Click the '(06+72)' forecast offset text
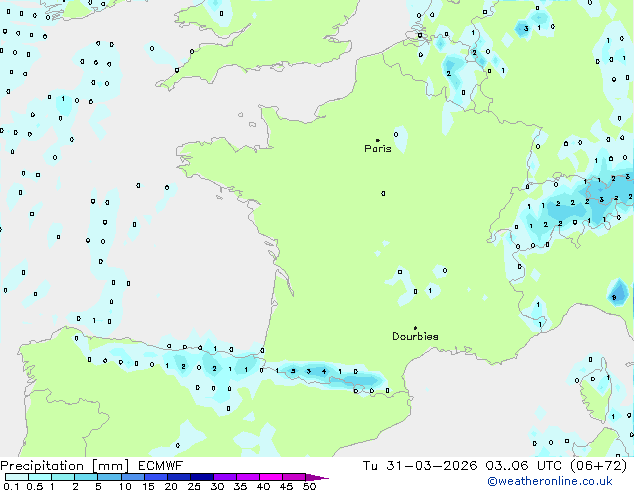 (598, 466)
